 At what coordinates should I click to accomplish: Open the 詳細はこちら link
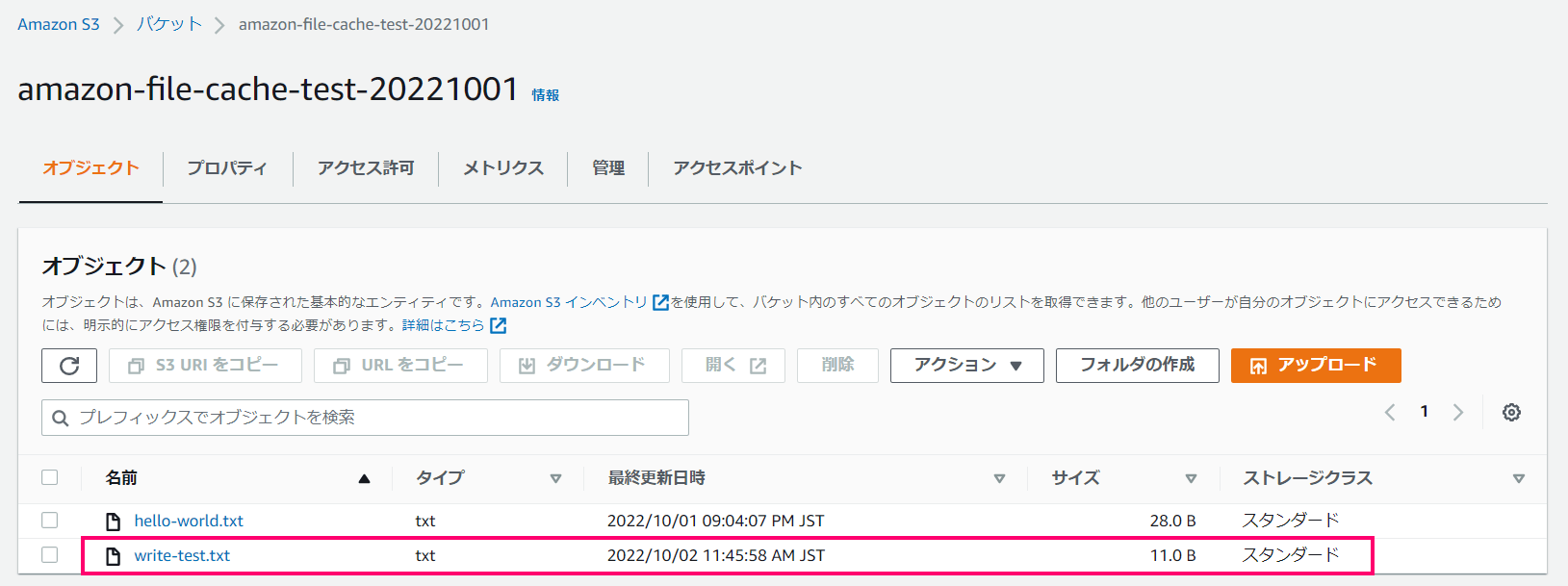pyautogui.click(x=443, y=325)
